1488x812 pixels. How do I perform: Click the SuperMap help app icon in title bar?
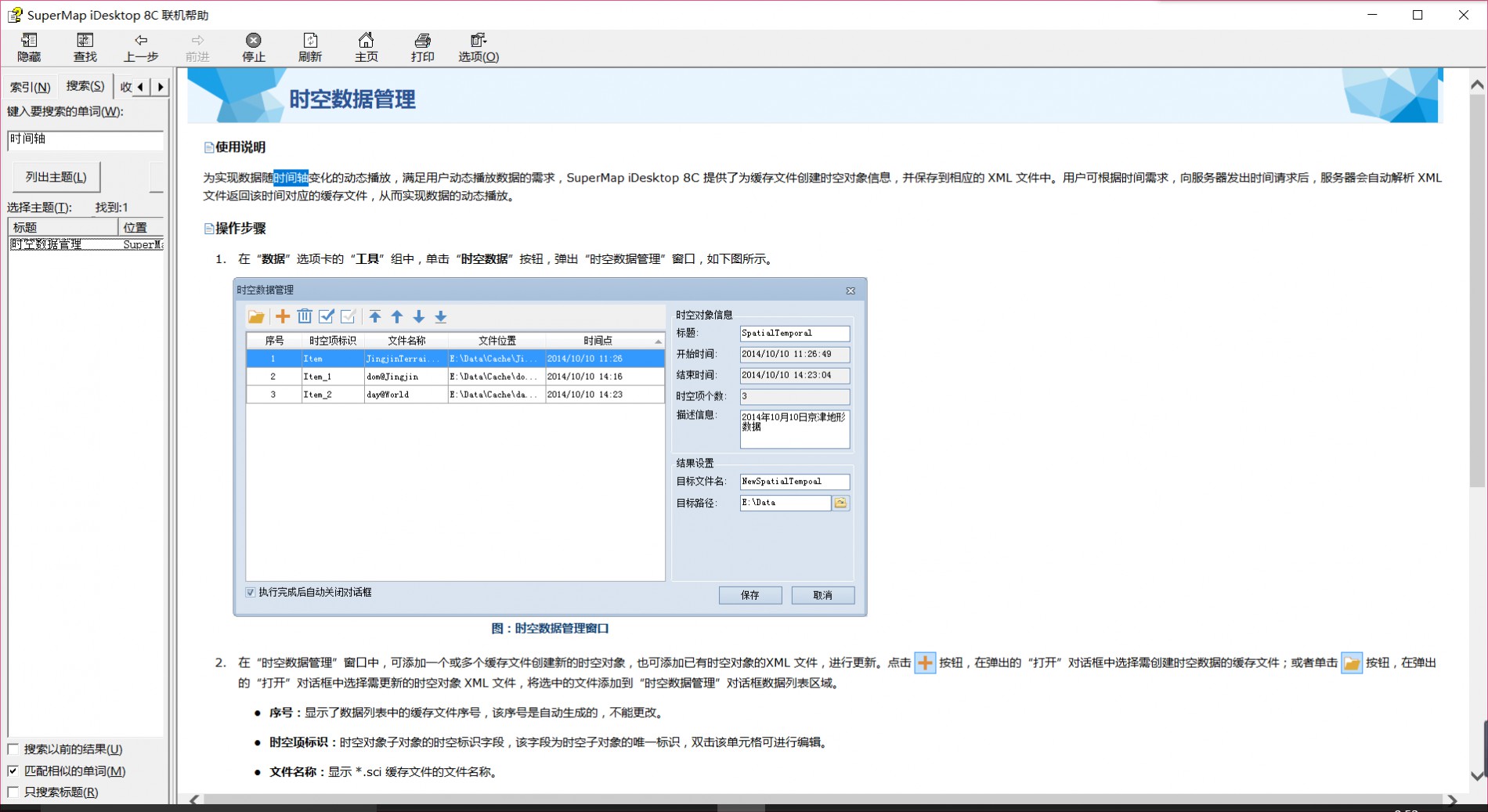[15, 15]
